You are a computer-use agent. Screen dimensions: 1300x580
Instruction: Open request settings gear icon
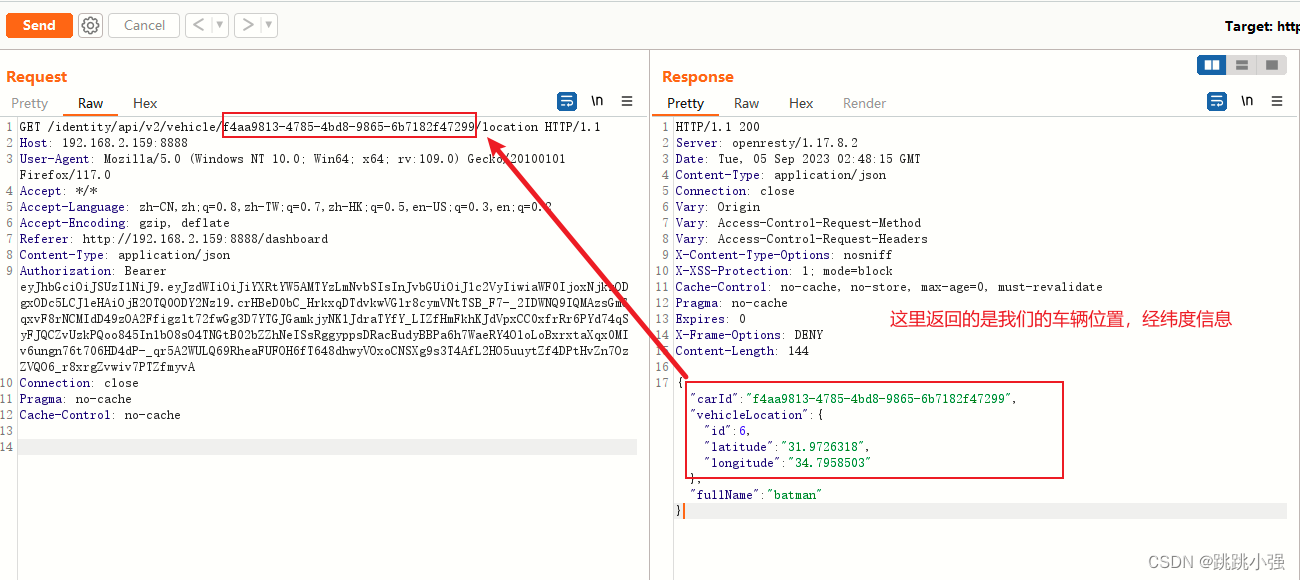tap(91, 25)
